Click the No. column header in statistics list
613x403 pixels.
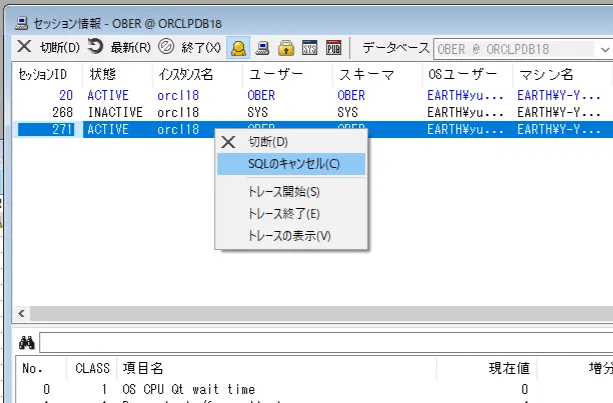41,368
